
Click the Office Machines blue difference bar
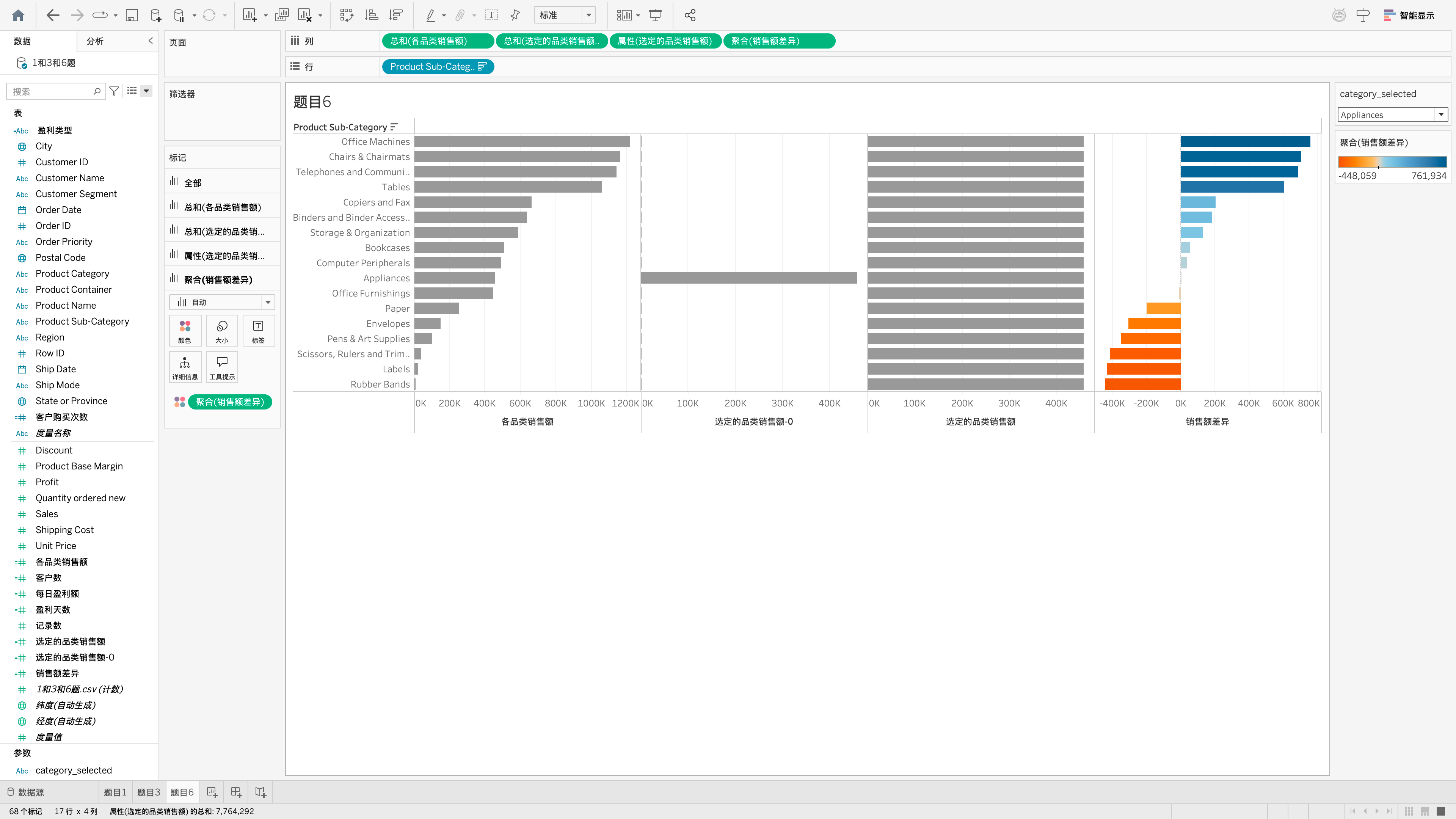click(x=1245, y=141)
